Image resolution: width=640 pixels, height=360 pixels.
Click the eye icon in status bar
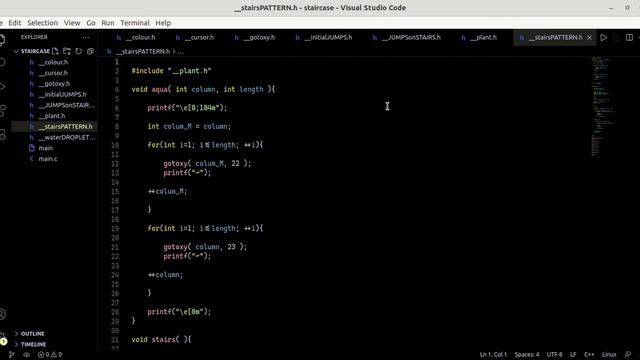(27, 355)
